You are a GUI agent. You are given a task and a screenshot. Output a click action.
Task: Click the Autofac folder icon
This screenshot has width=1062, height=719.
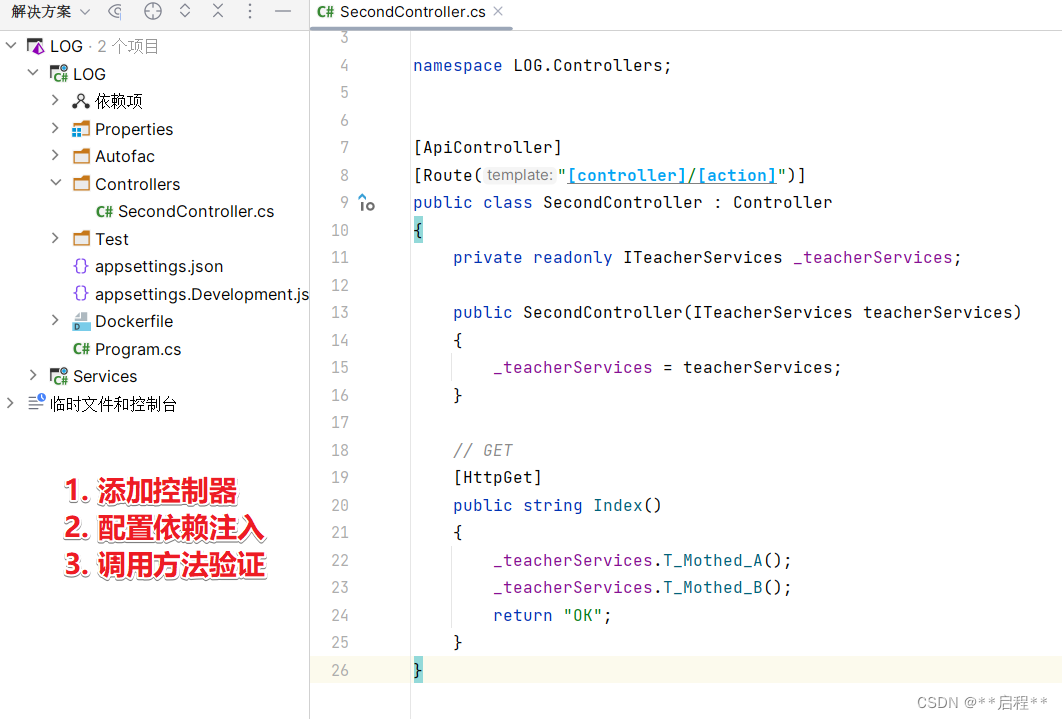click(81, 156)
